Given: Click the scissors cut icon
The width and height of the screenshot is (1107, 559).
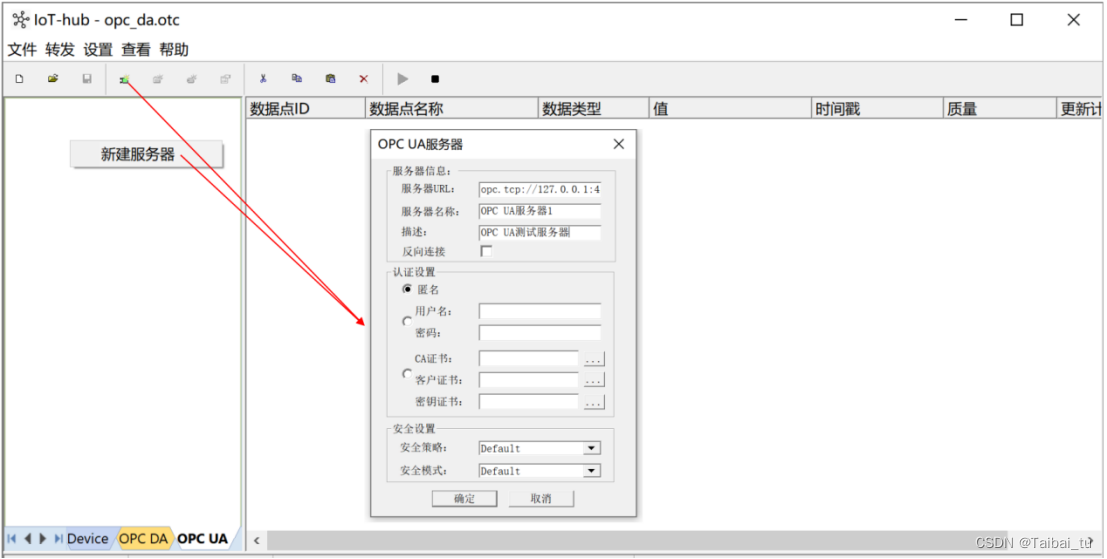Looking at the screenshot, I should [263, 79].
